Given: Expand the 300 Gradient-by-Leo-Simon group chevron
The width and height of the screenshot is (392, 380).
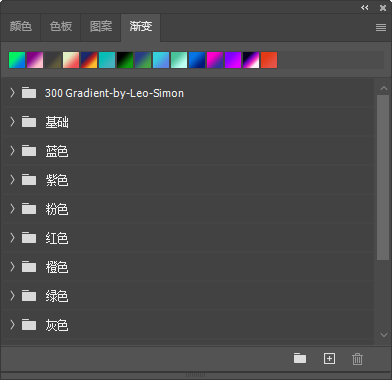Looking at the screenshot, I should point(12,93).
